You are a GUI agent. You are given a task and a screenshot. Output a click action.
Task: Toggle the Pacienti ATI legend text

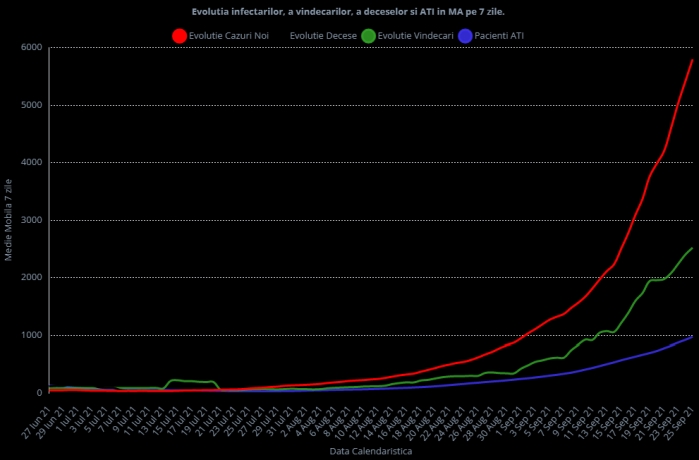tap(498, 35)
